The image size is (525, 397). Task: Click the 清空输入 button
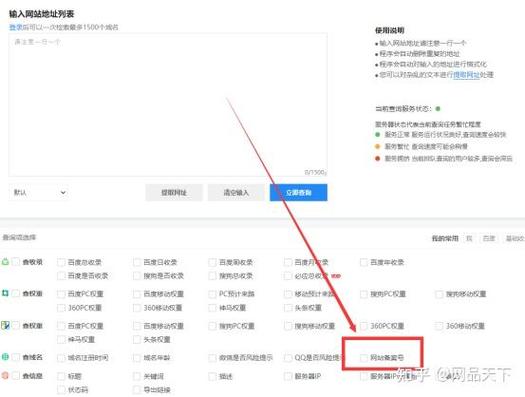(236, 192)
